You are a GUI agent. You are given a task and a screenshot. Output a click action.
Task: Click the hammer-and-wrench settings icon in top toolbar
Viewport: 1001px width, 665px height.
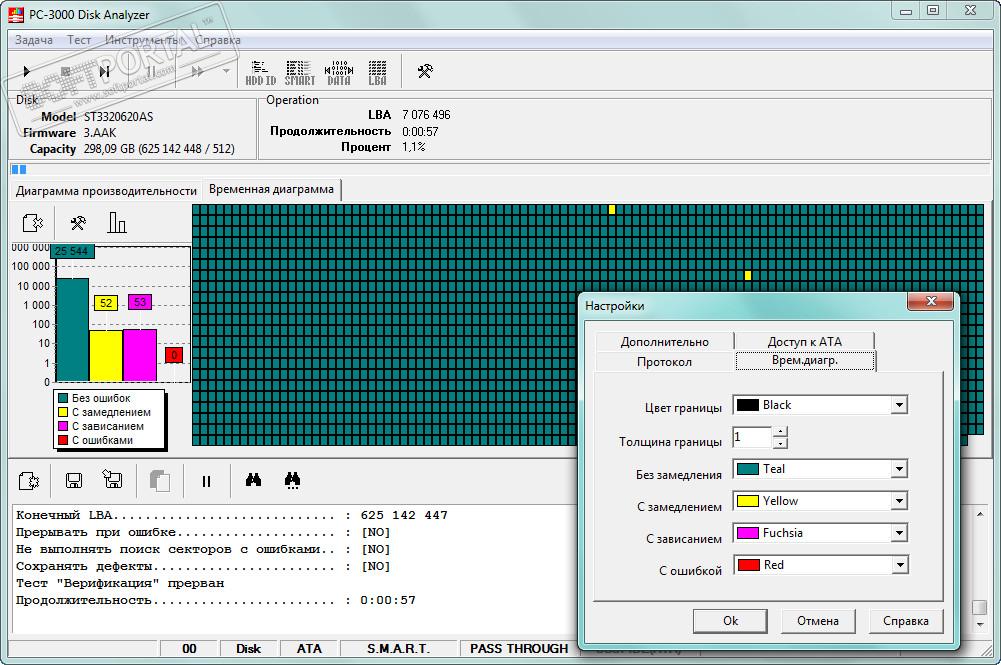(424, 71)
